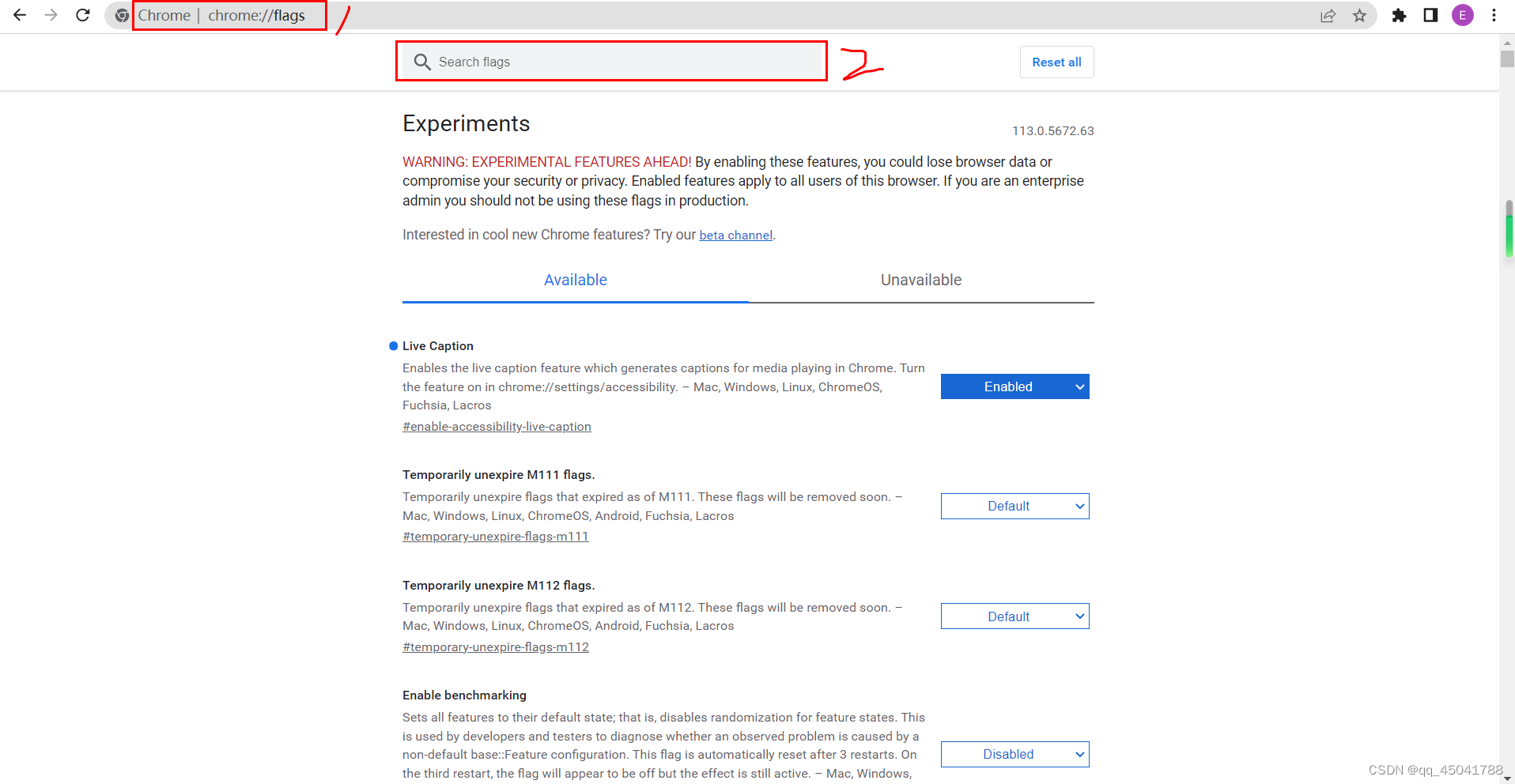1515x784 pixels.
Task: Open the Chrome three-dot menu
Action: click(x=1494, y=15)
